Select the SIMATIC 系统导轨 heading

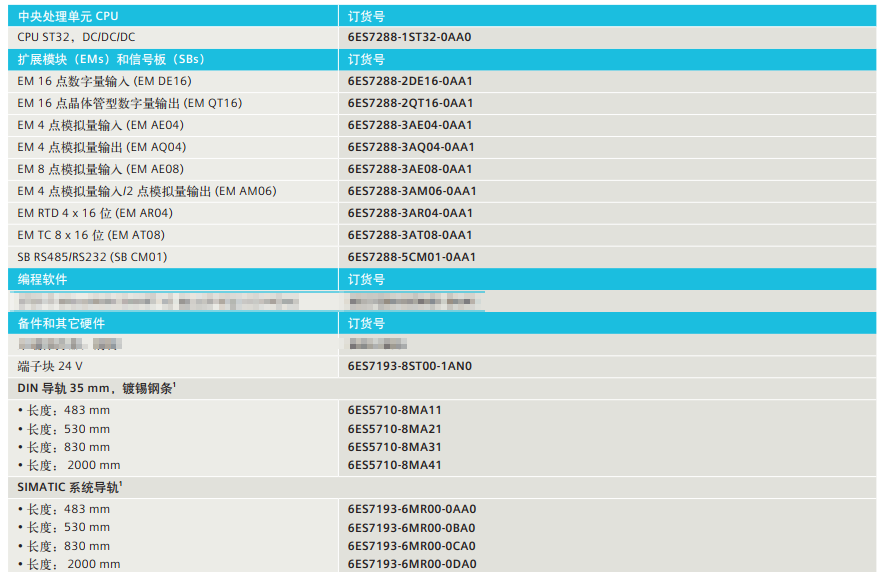70,487
